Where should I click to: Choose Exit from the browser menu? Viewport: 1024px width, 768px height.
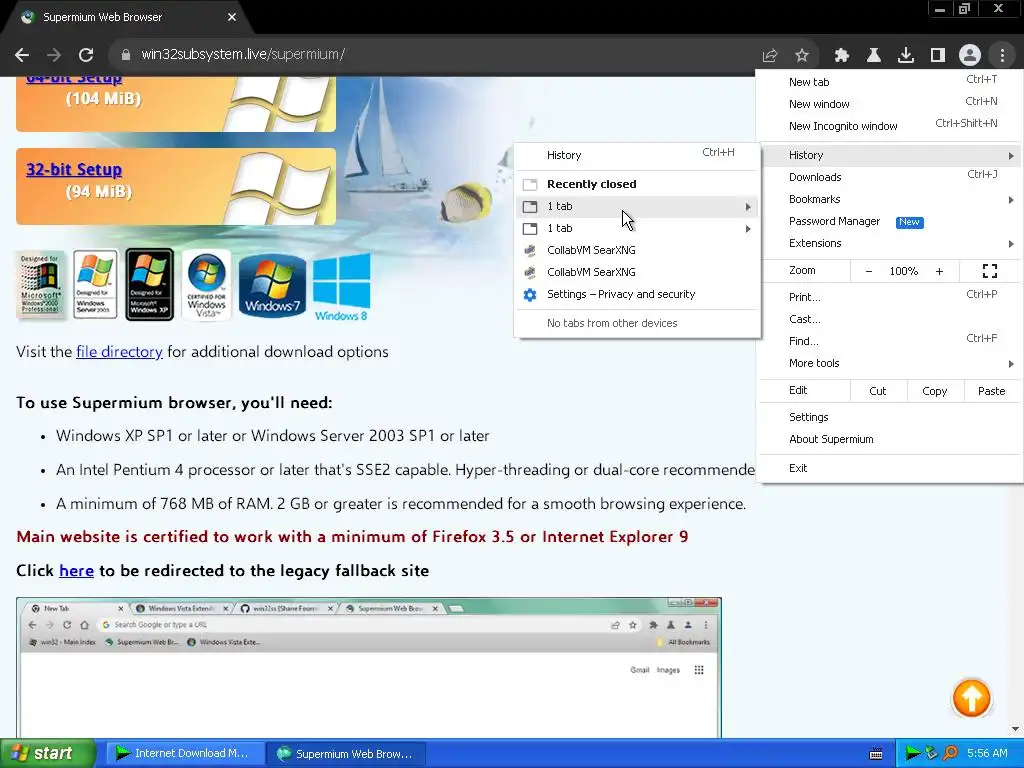coord(890,468)
